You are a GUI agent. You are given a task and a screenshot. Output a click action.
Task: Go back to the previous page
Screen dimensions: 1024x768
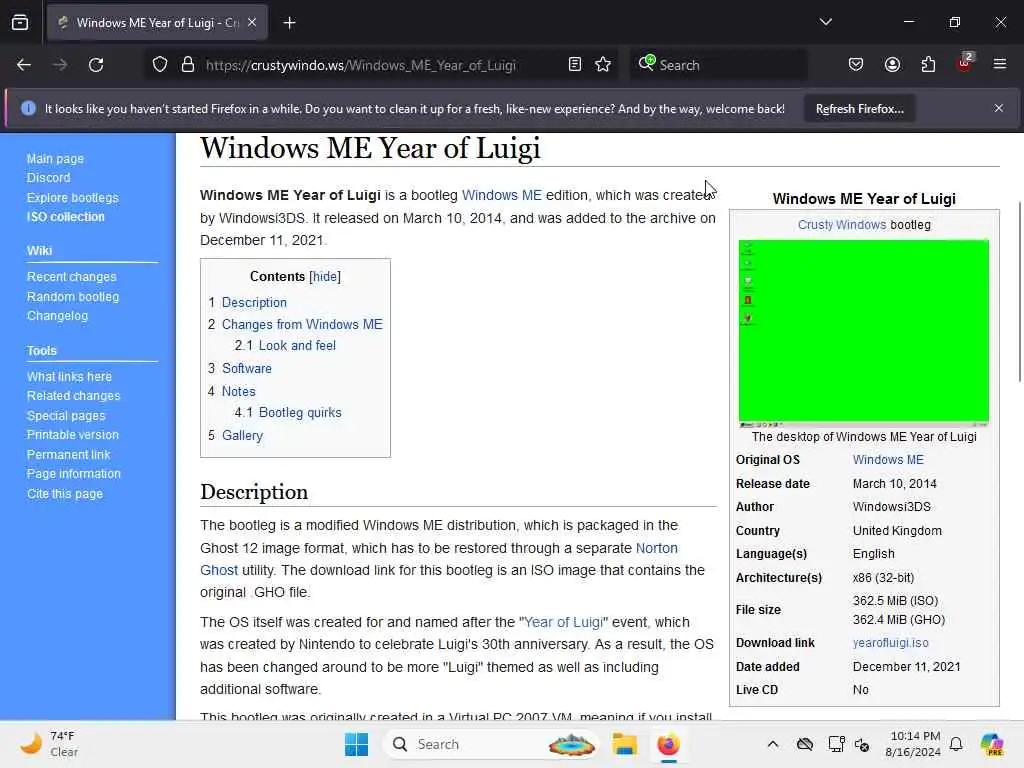(x=24, y=65)
